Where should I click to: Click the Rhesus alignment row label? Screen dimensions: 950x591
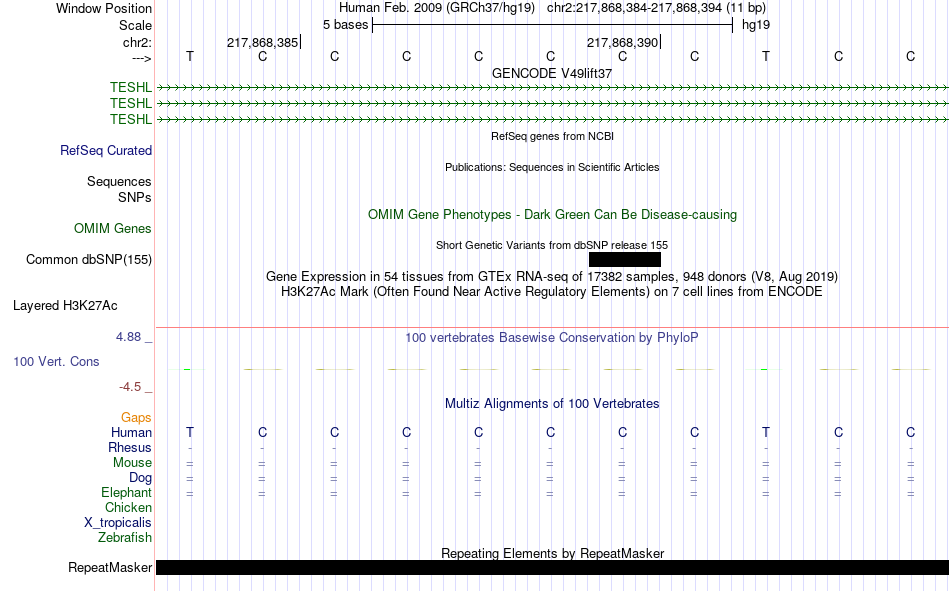130,447
